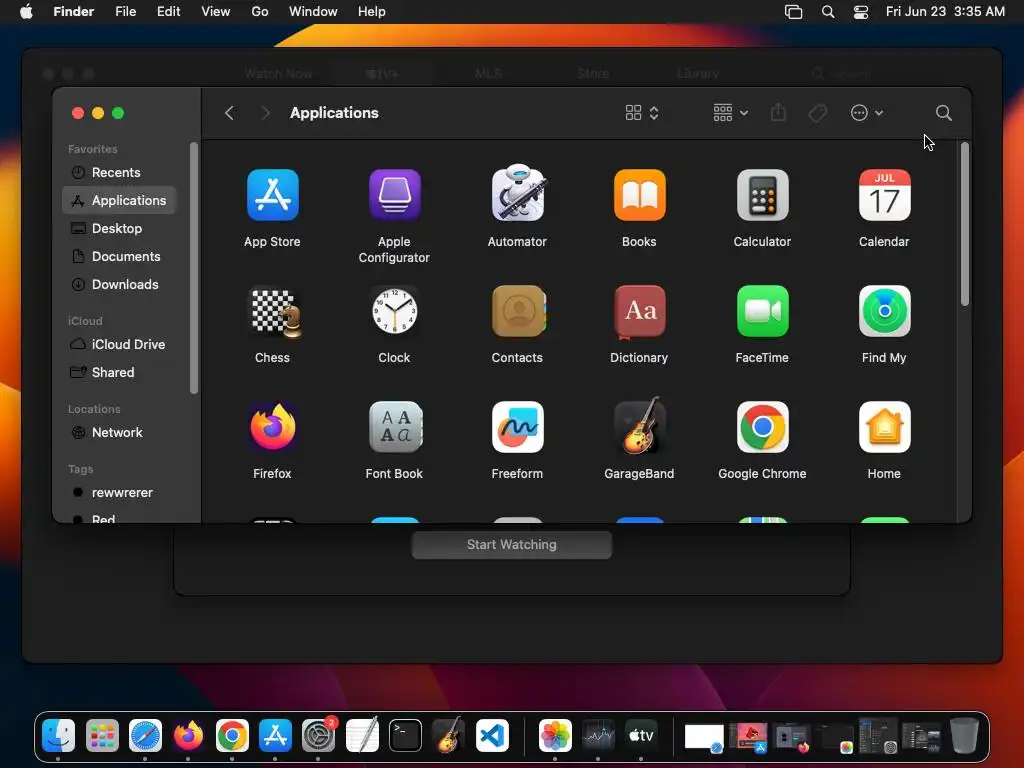
Task: Open Finder from the Dock
Action: [x=59, y=736]
